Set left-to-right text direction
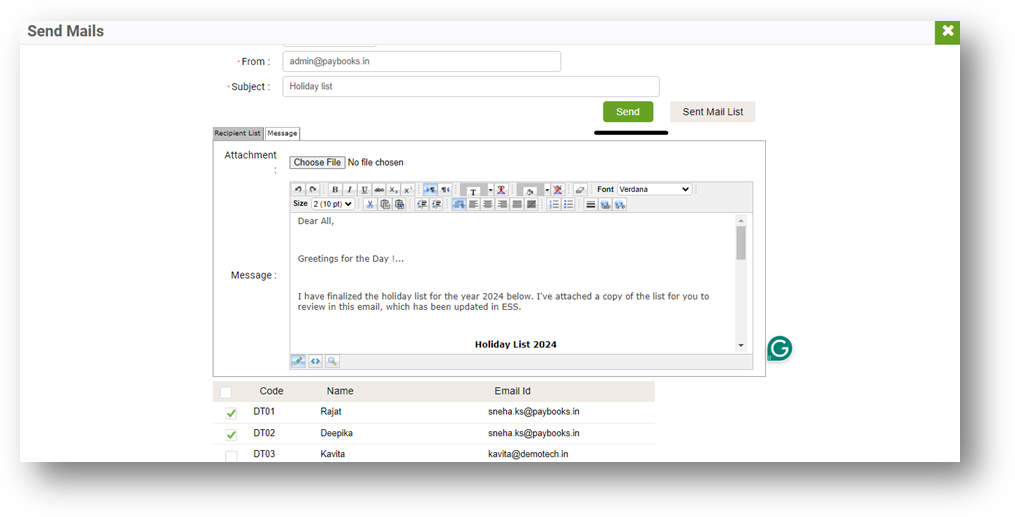The image size is (1015, 517). (431, 190)
